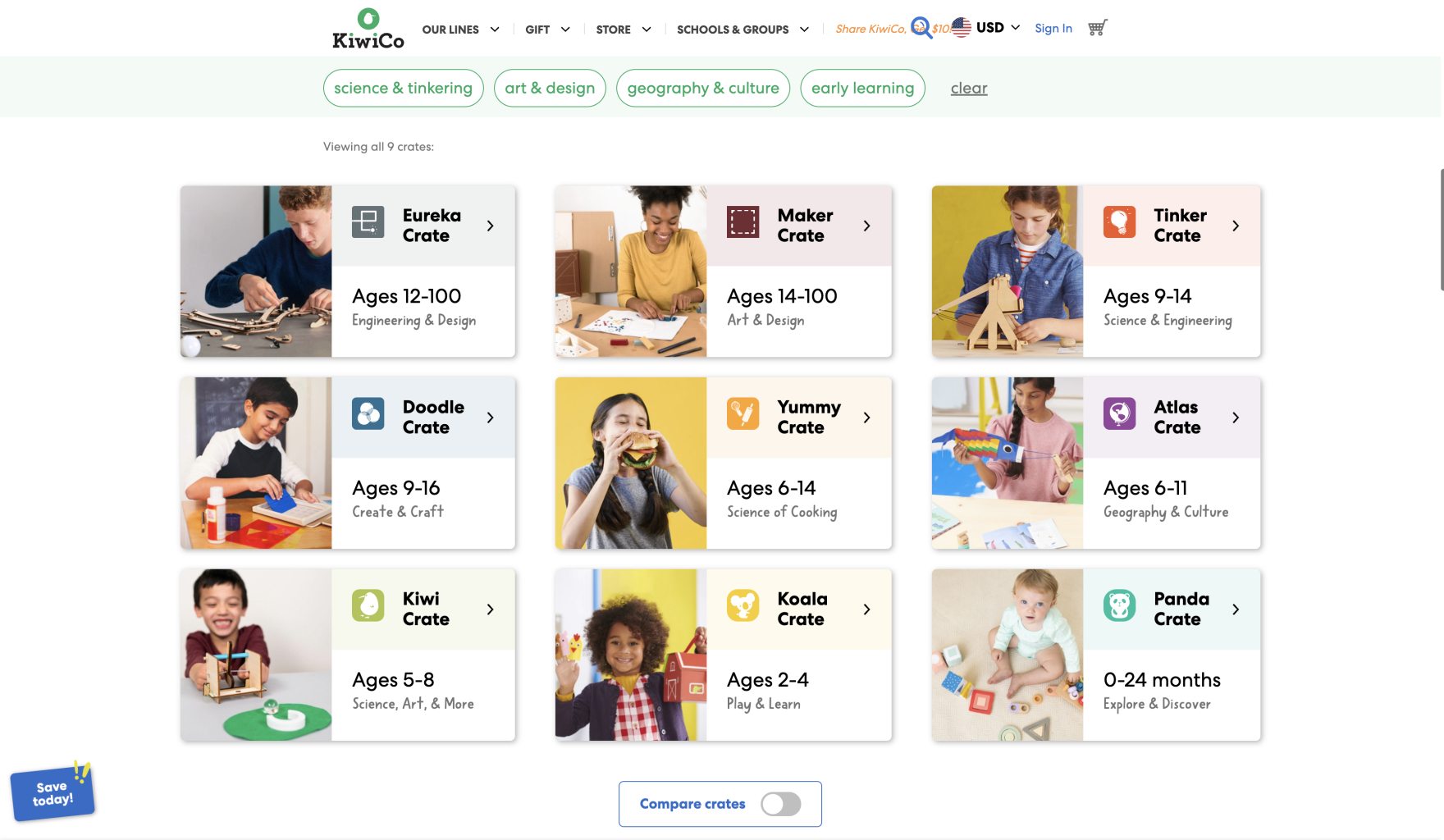Click the Eureka Crate icon

[368, 222]
